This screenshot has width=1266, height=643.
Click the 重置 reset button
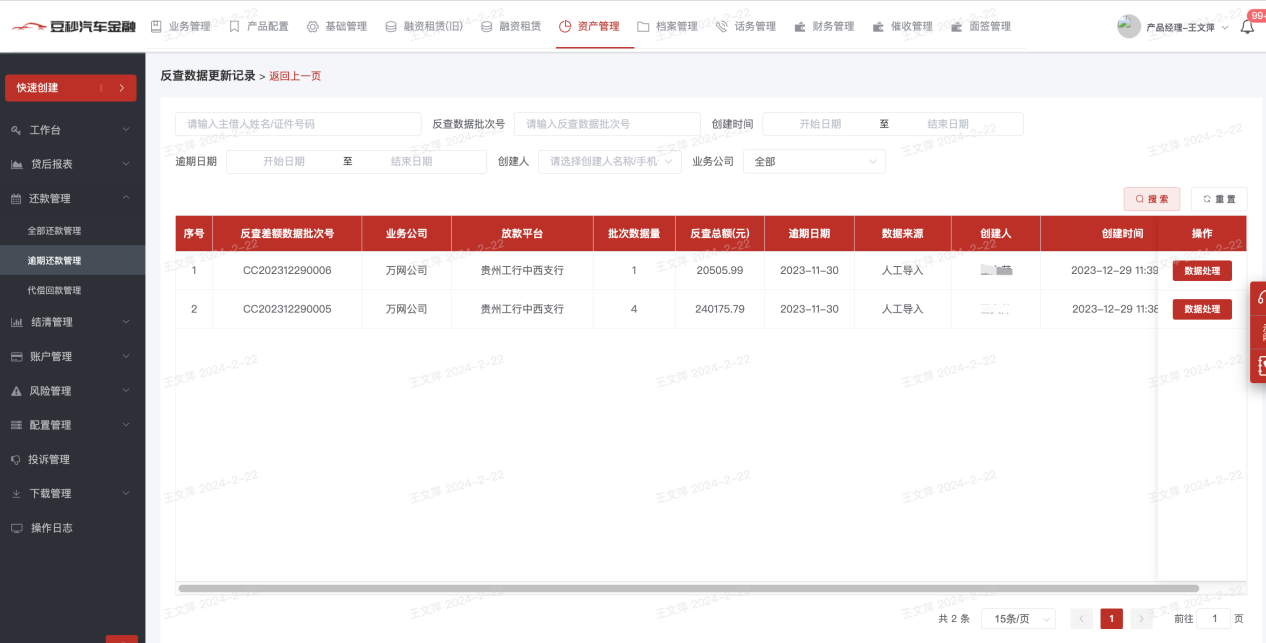pyautogui.click(x=1218, y=199)
